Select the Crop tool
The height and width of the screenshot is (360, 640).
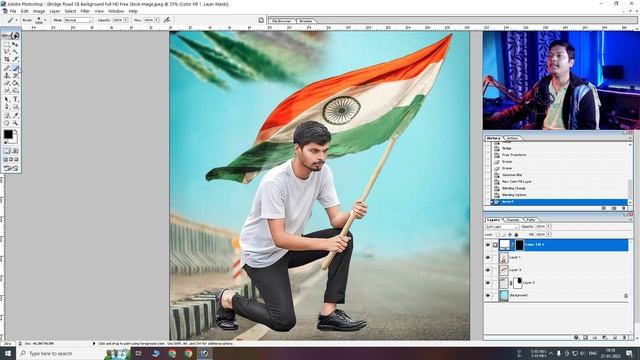[7, 60]
